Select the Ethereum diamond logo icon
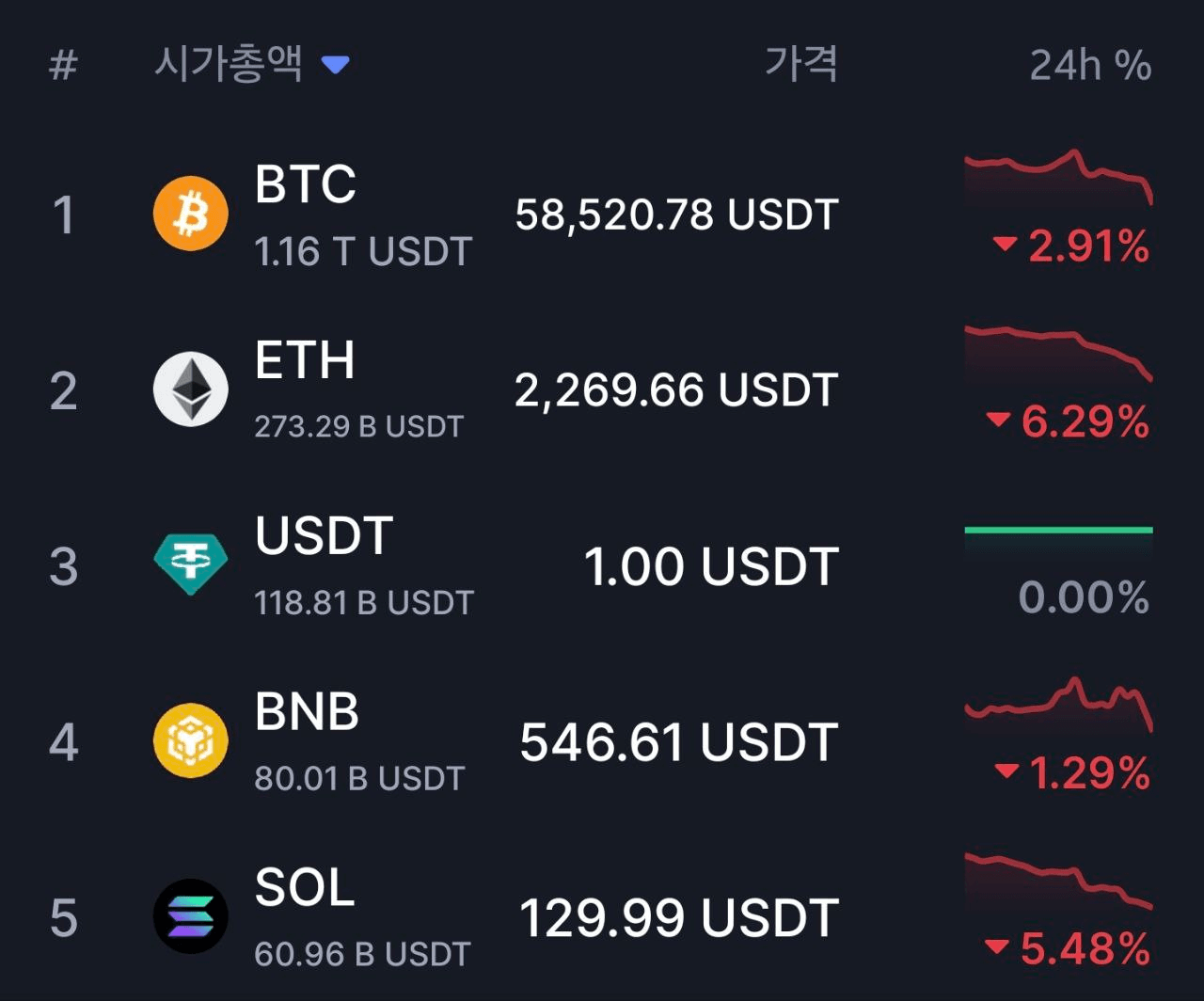 pos(191,389)
